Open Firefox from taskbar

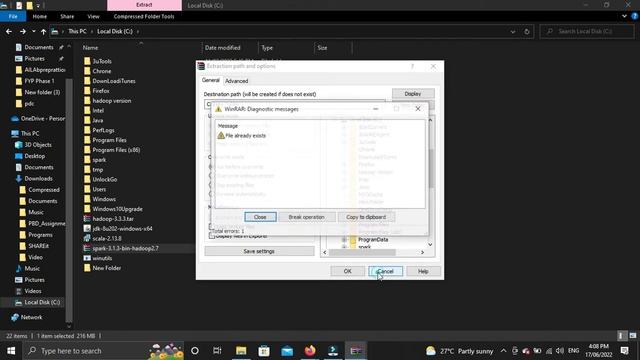click(310, 351)
